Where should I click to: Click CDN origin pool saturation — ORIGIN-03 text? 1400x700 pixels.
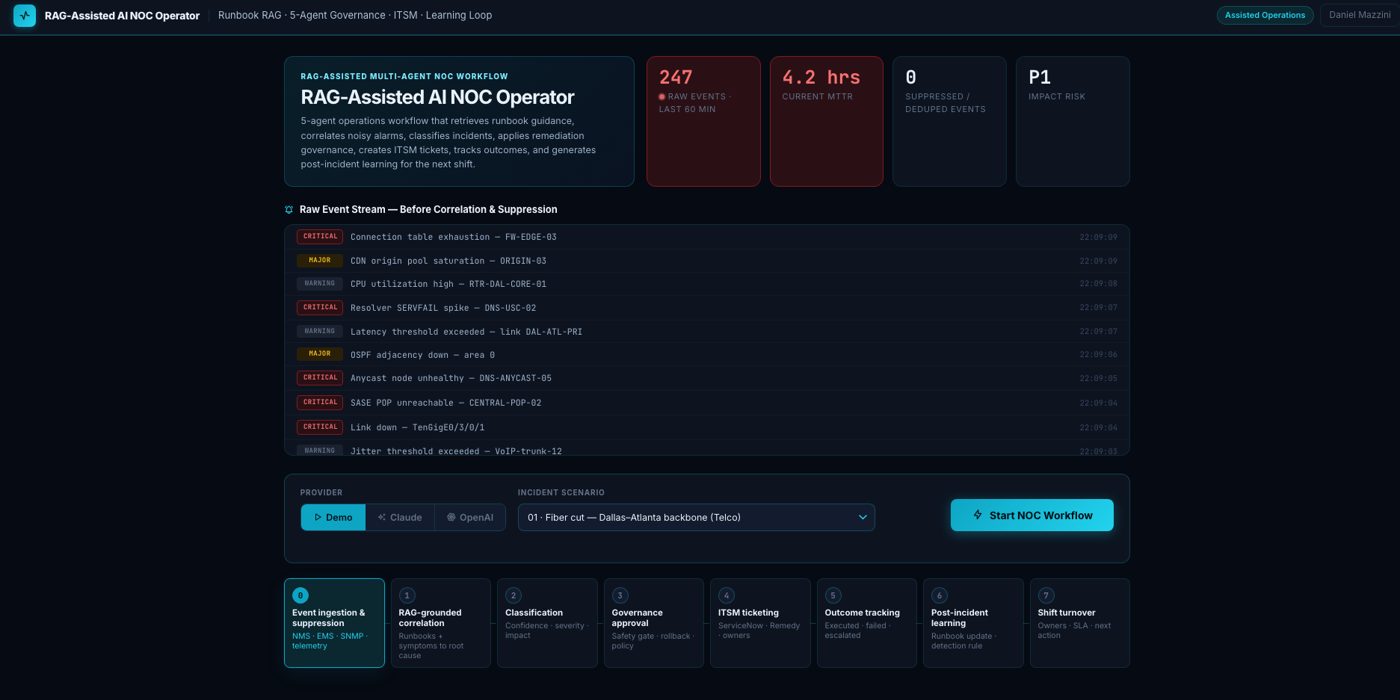click(x=448, y=261)
